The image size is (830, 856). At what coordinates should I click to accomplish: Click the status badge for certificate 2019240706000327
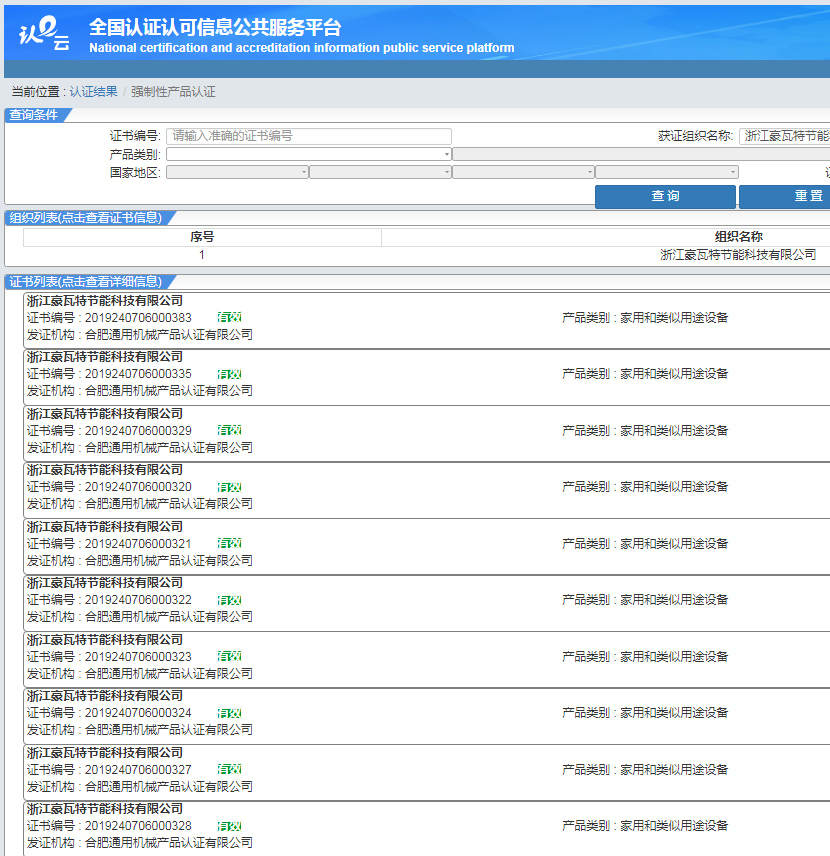[229, 769]
